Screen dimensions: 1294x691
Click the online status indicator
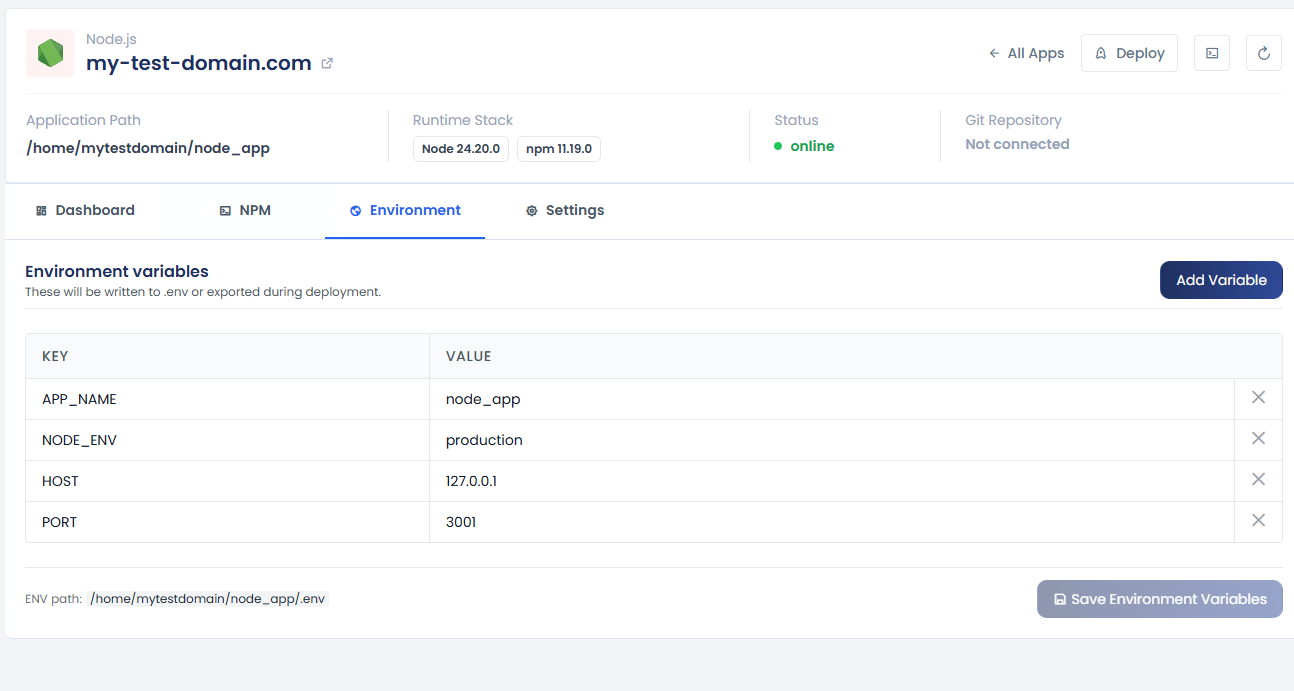pos(804,146)
